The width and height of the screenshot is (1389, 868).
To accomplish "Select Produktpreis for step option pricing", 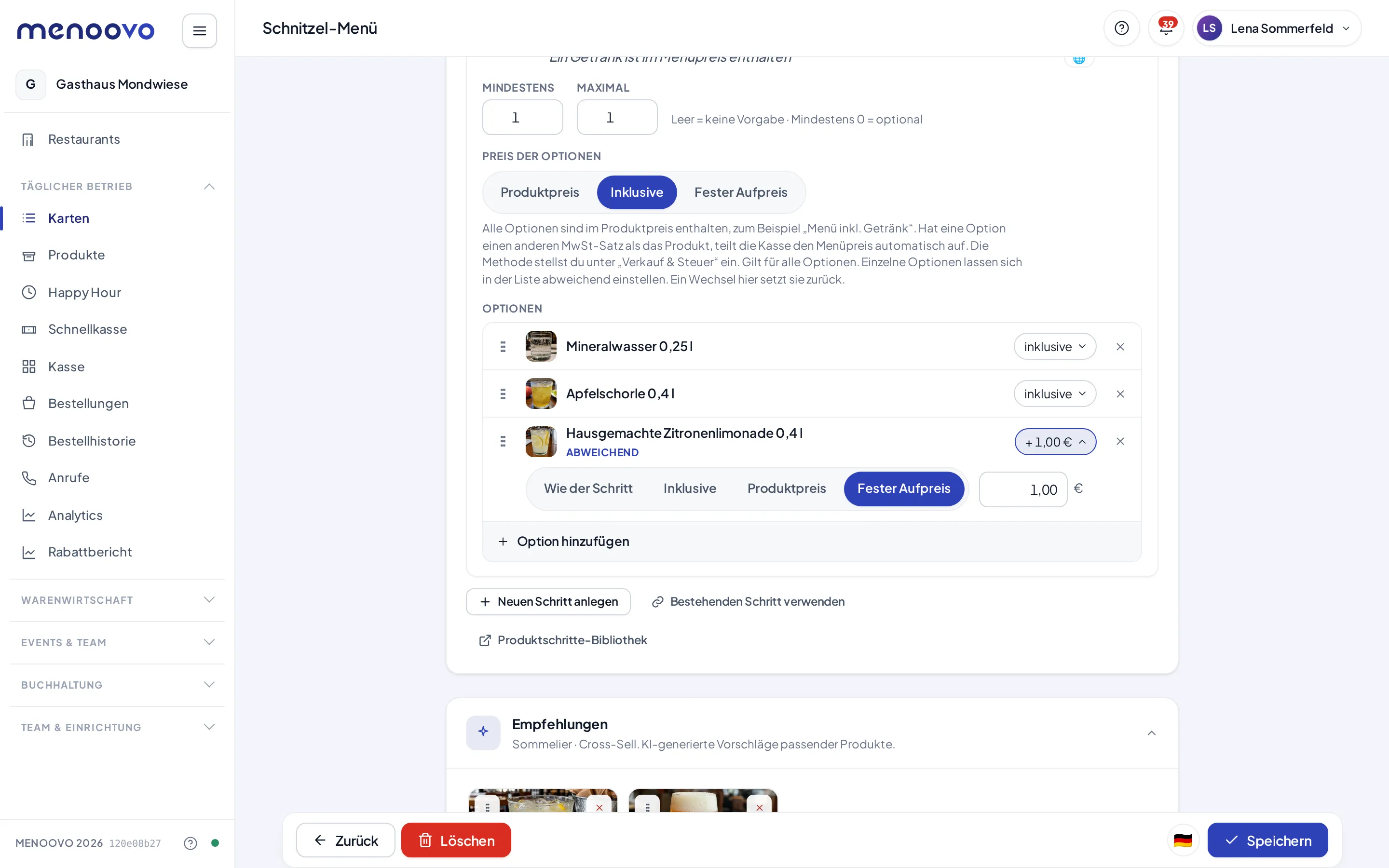I will point(540,192).
